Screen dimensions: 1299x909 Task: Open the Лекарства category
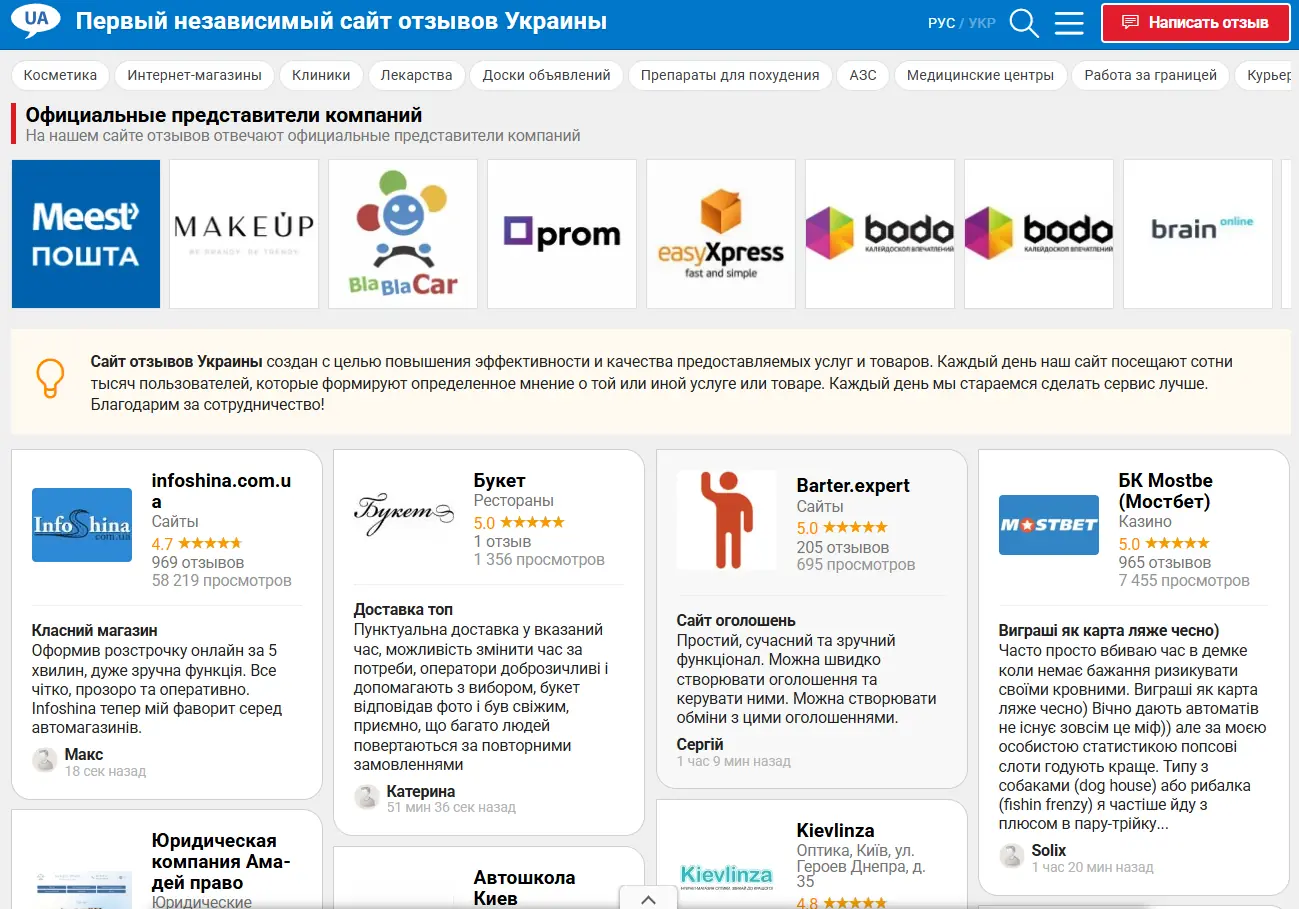point(416,75)
